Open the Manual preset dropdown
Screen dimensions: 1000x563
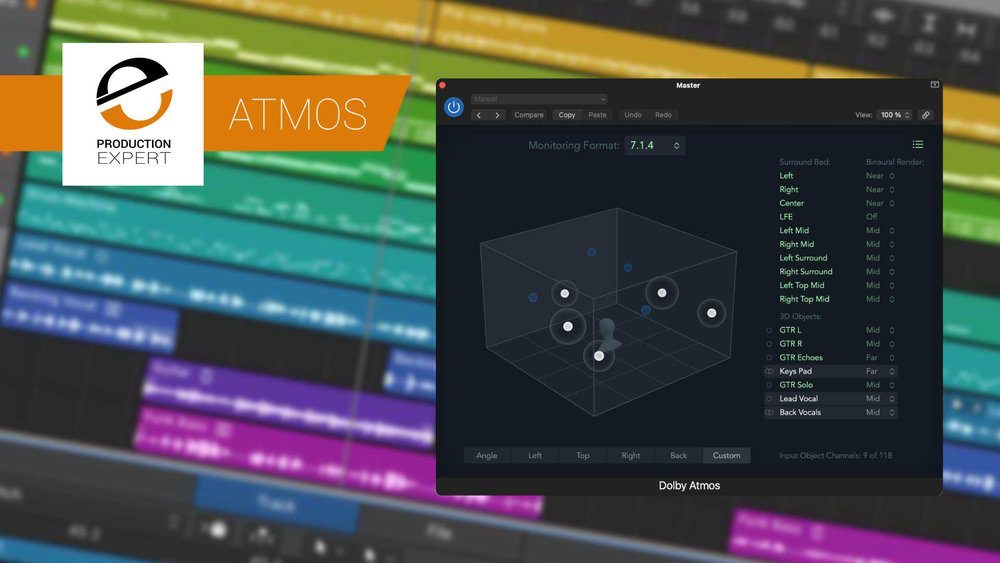(539, 99)
